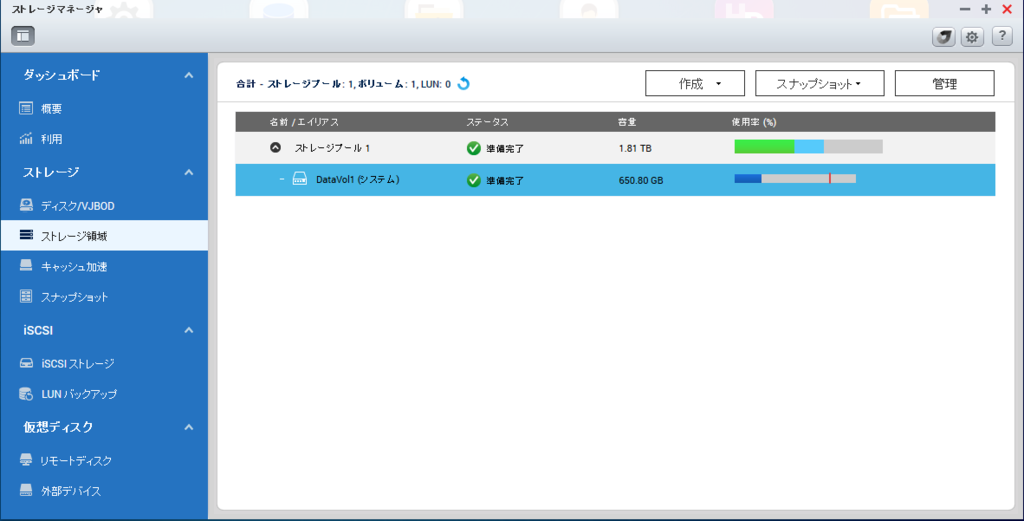The image size is (1024, 521).
Task: Click the リモートディスク icon
Action: click(26, 460)
